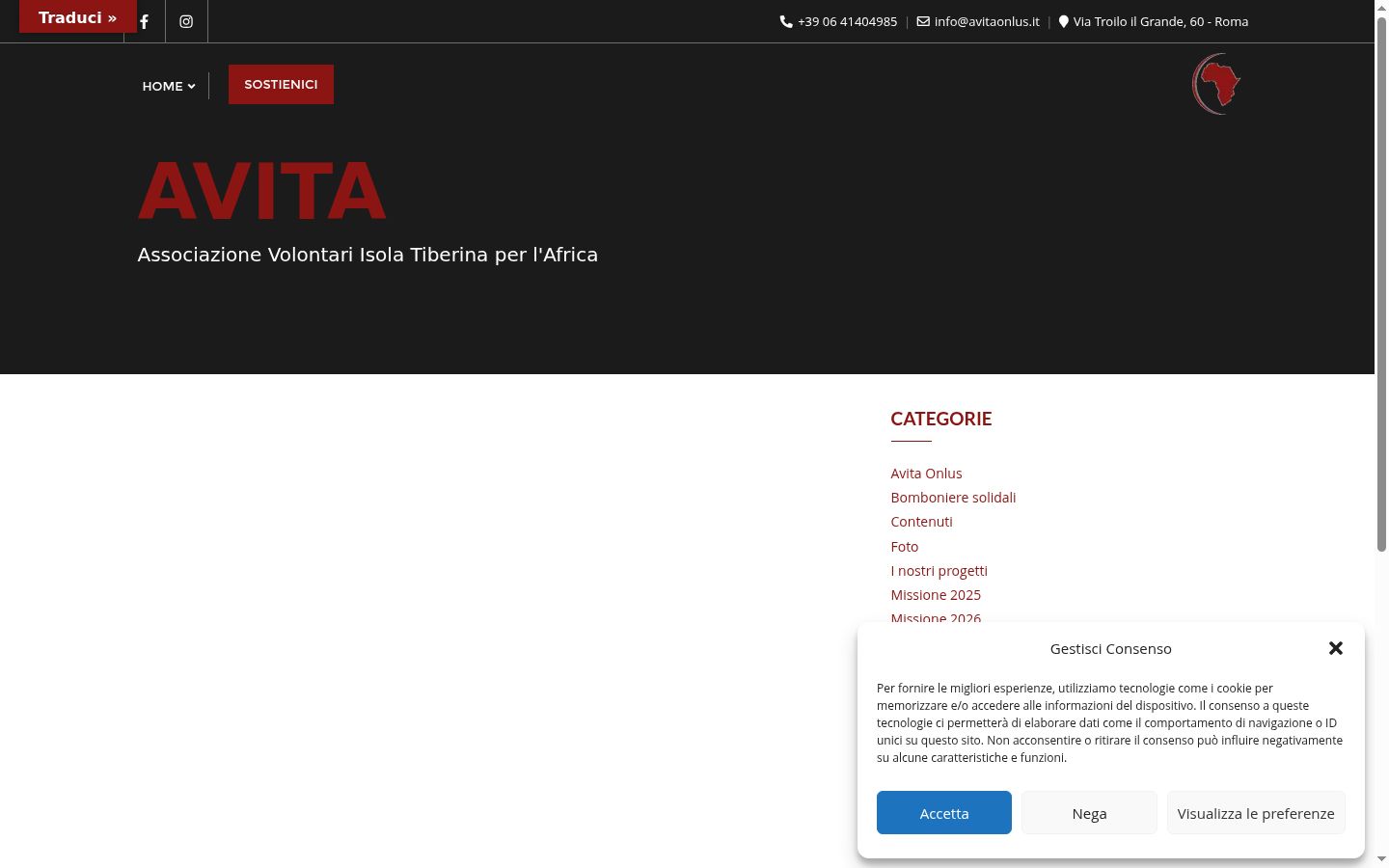Open Foto category

pyautogui.click(x=904, y=547)
